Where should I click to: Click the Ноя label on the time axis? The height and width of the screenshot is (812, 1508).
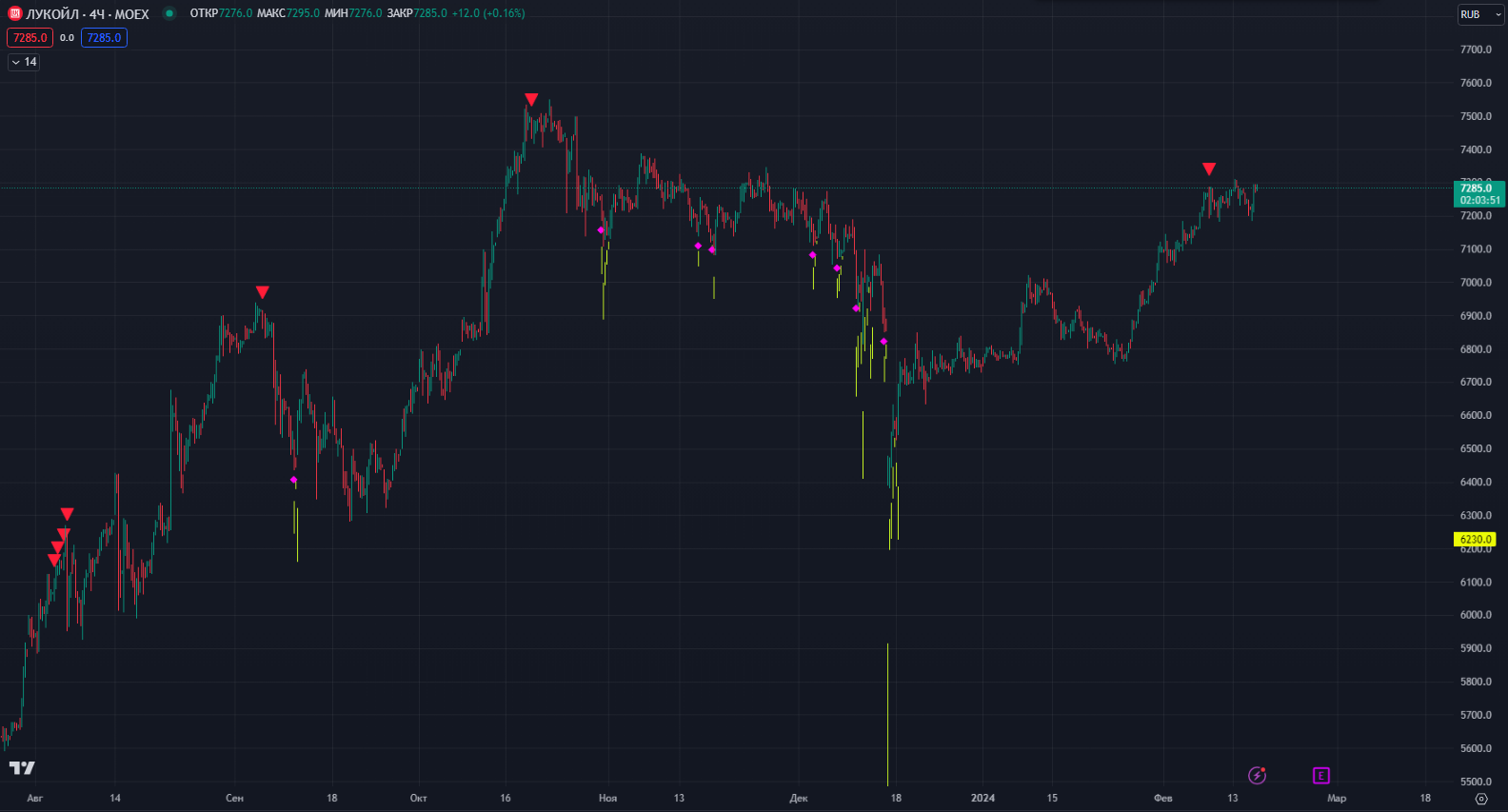tap(607, 798)
